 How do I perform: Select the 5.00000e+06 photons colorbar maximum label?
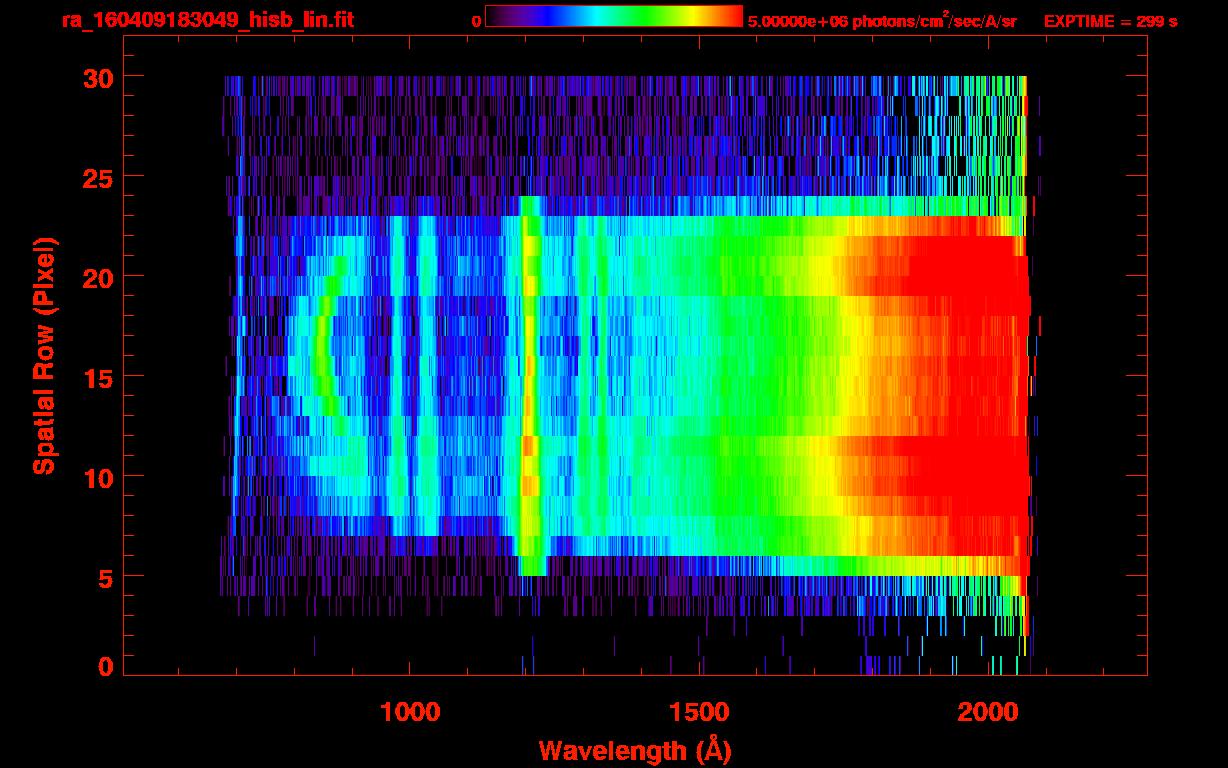pyautogui.click(x=881, y=21)
